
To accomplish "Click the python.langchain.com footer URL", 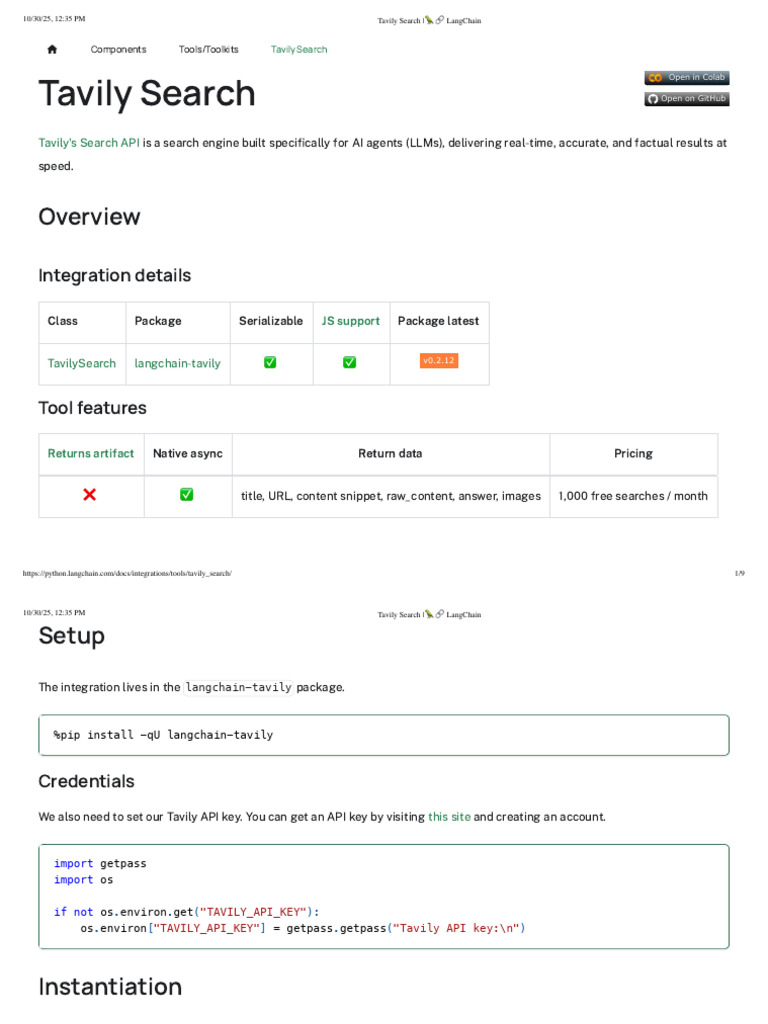I will pyautogui.click(x=127, y=573).
